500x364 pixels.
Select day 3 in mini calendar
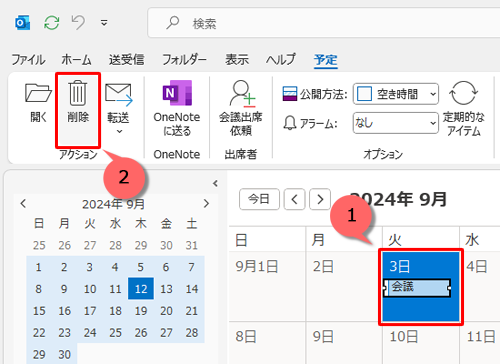[89, 267]
